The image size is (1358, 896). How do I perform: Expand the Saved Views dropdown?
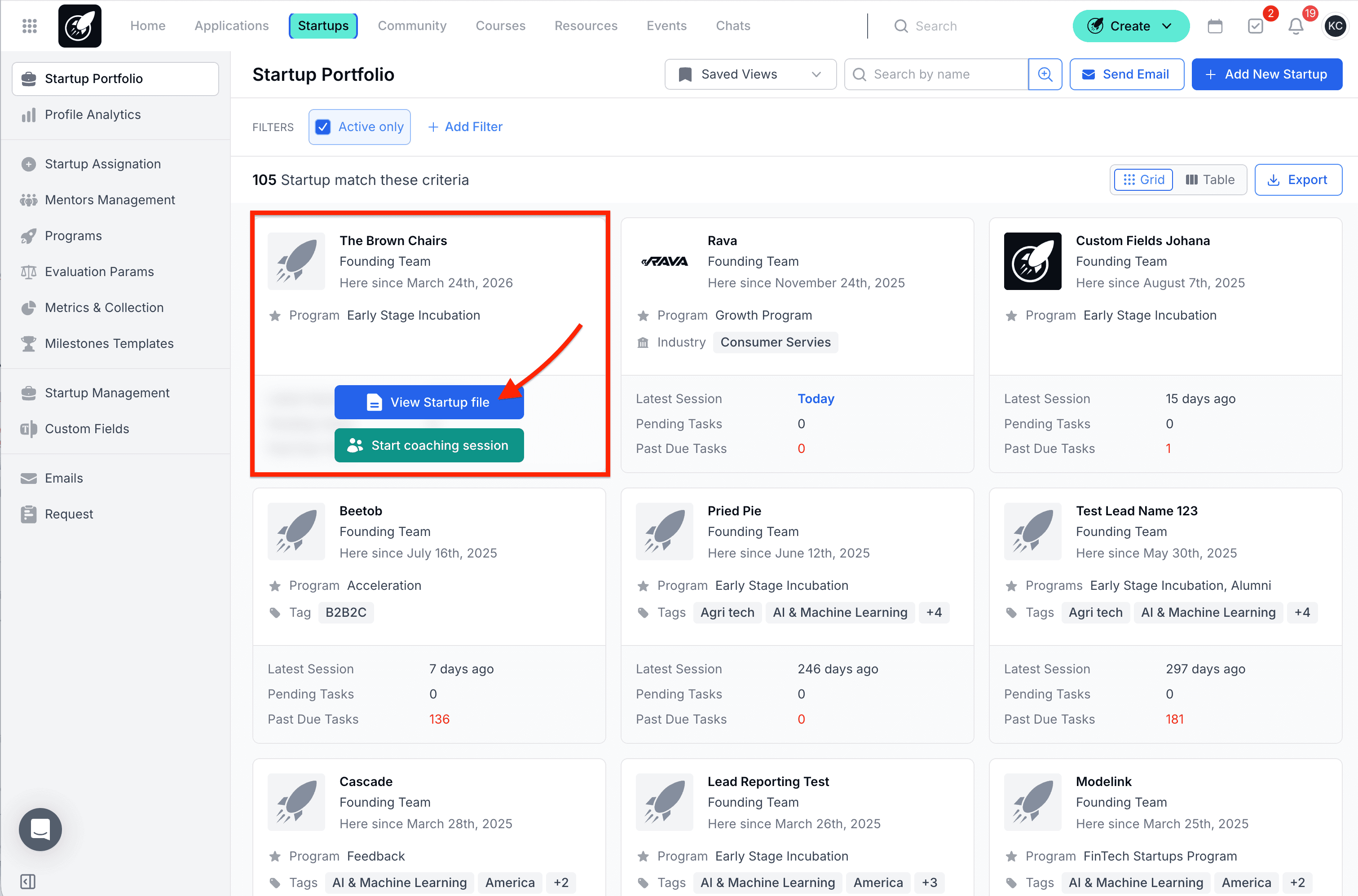750,74
